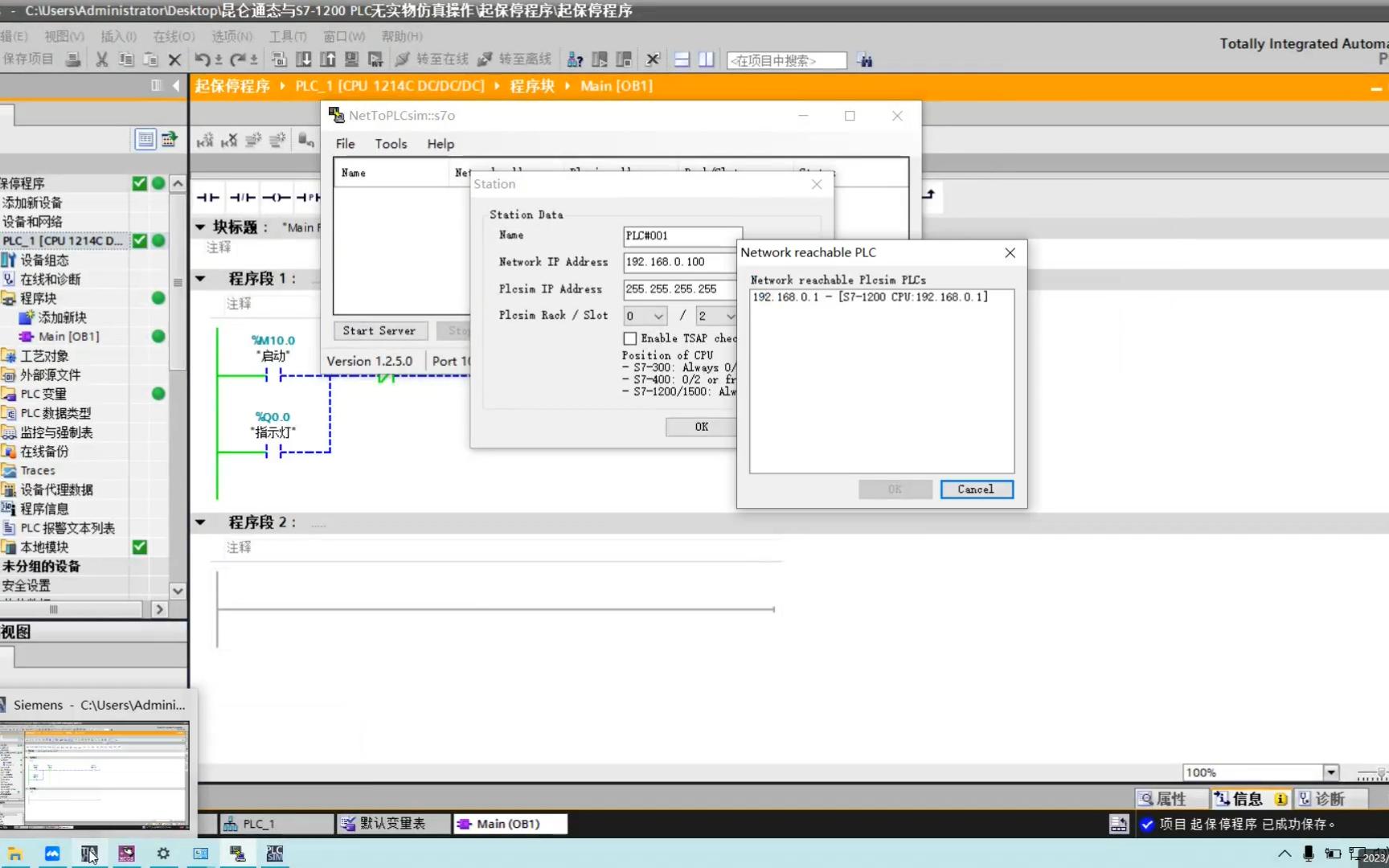Click the station Name field PLC#001

pyautogui.click(x=682, y=235)
